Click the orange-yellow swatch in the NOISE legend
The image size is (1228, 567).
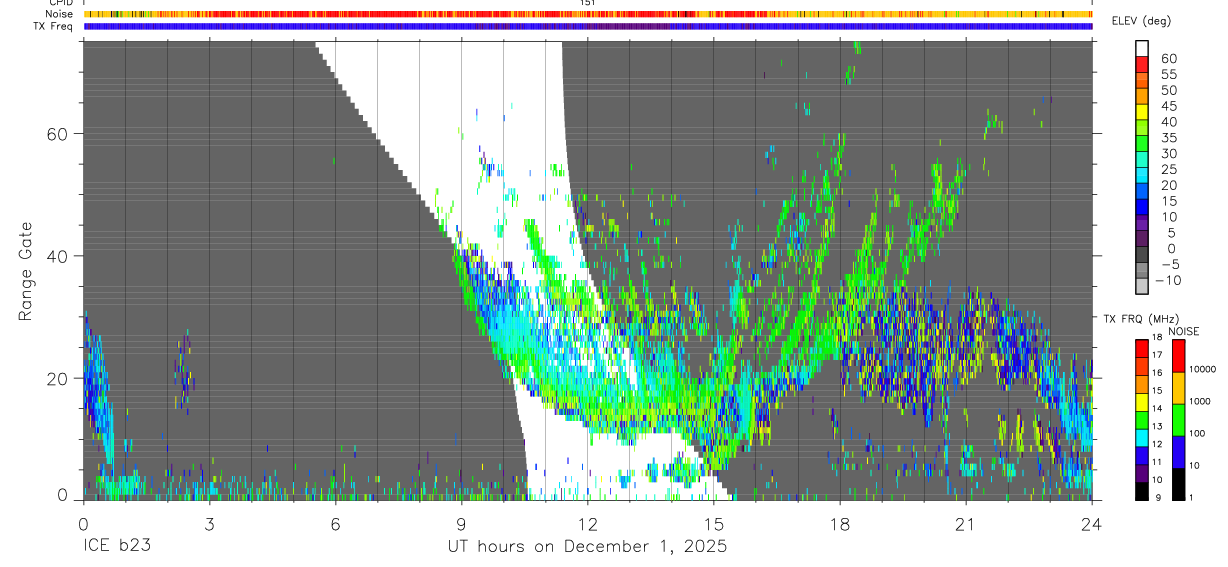tap(1179, 388)
